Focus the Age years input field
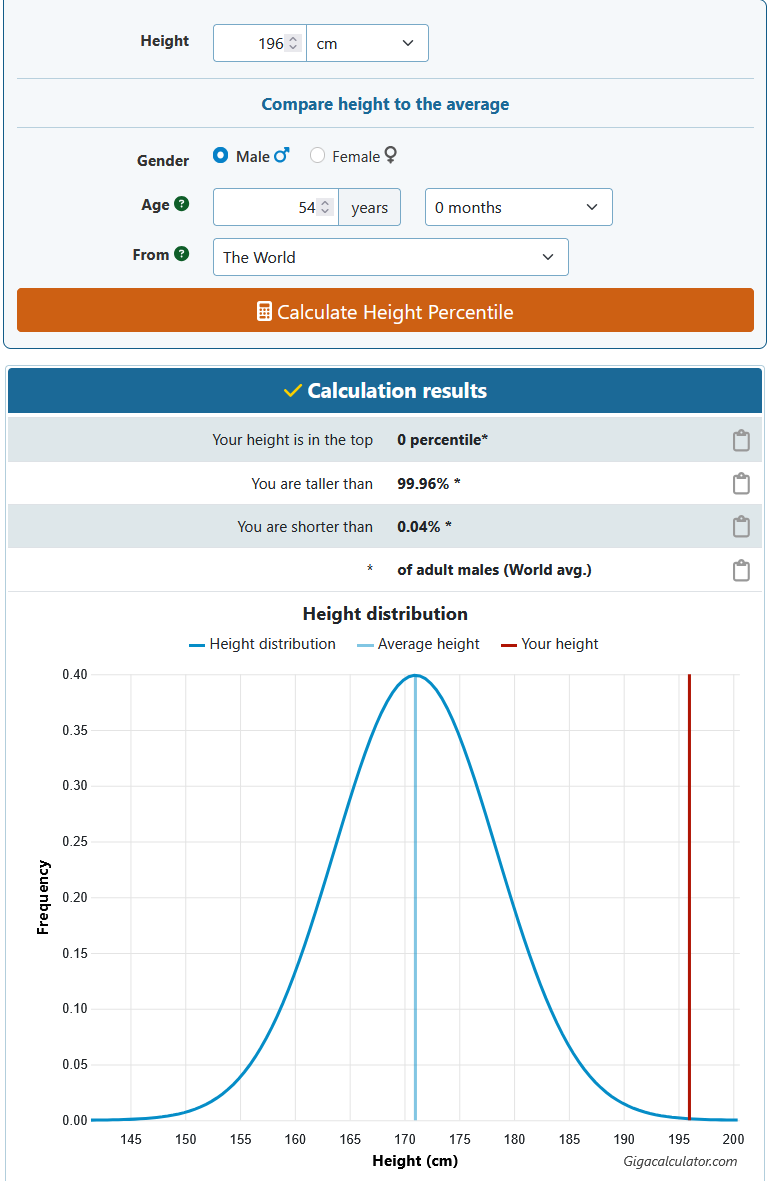Viewport: 767px width, 1181px height. (x=275, y=207)
